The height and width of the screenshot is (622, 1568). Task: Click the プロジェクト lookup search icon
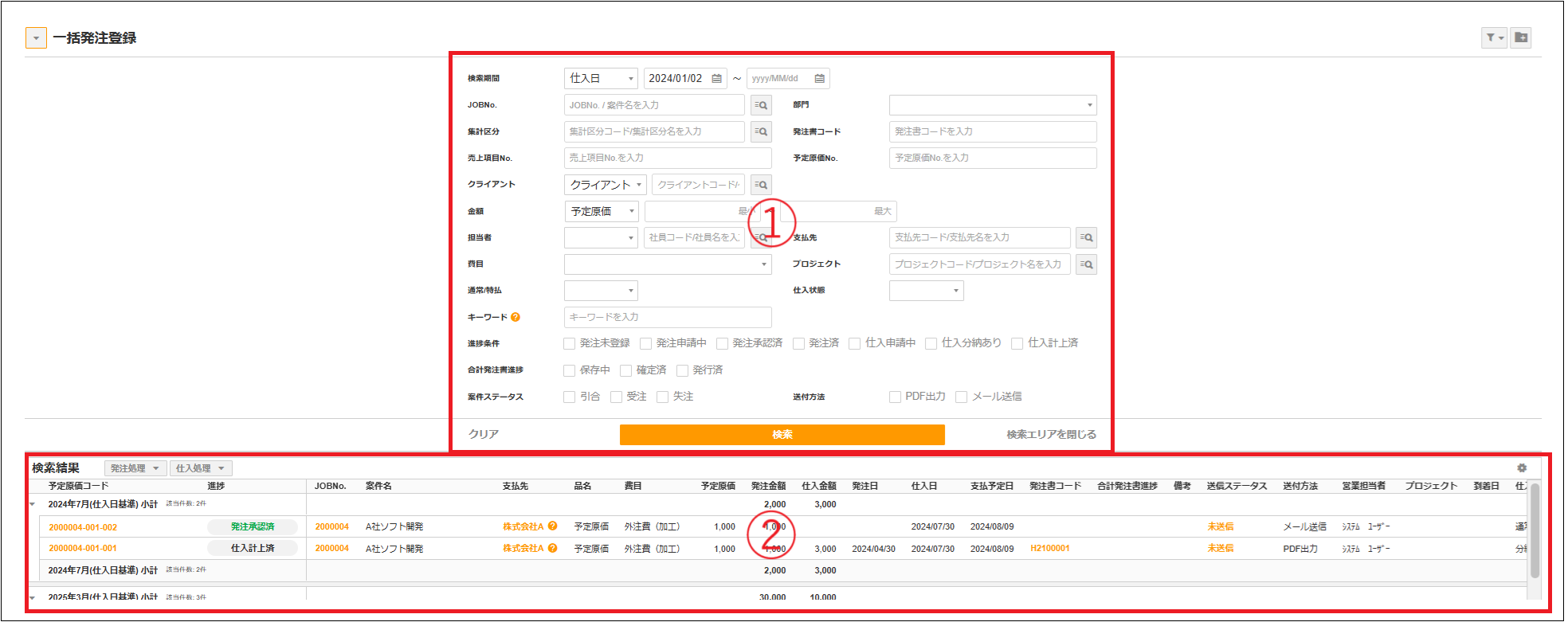(1086, 264)
